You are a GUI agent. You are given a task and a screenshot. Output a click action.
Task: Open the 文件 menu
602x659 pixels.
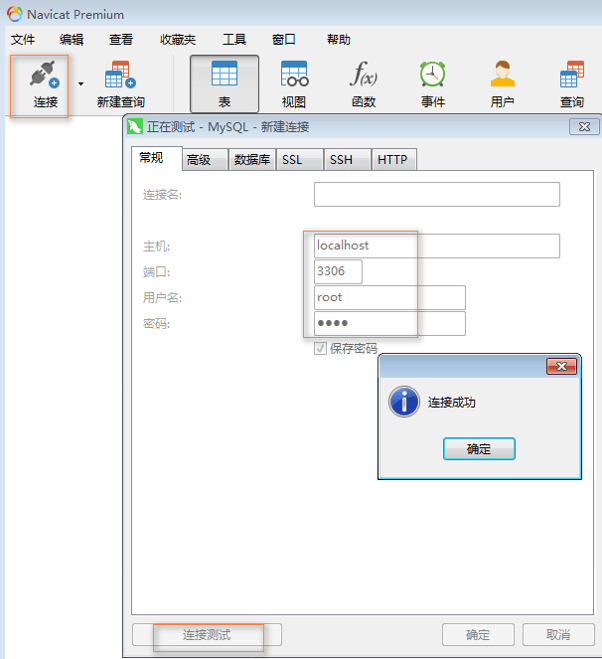pos(23,40)
